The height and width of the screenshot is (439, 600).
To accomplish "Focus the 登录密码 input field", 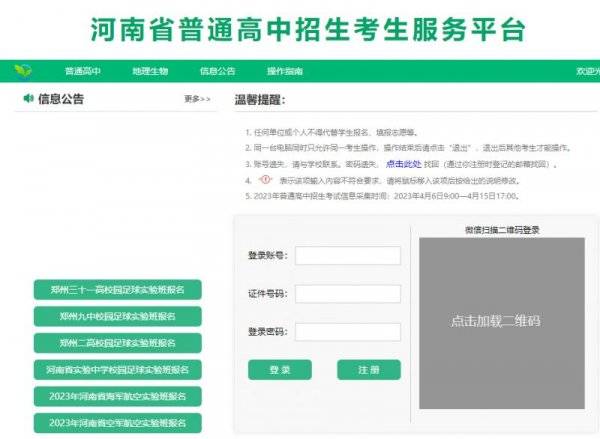I will click(x=348, y=332).
